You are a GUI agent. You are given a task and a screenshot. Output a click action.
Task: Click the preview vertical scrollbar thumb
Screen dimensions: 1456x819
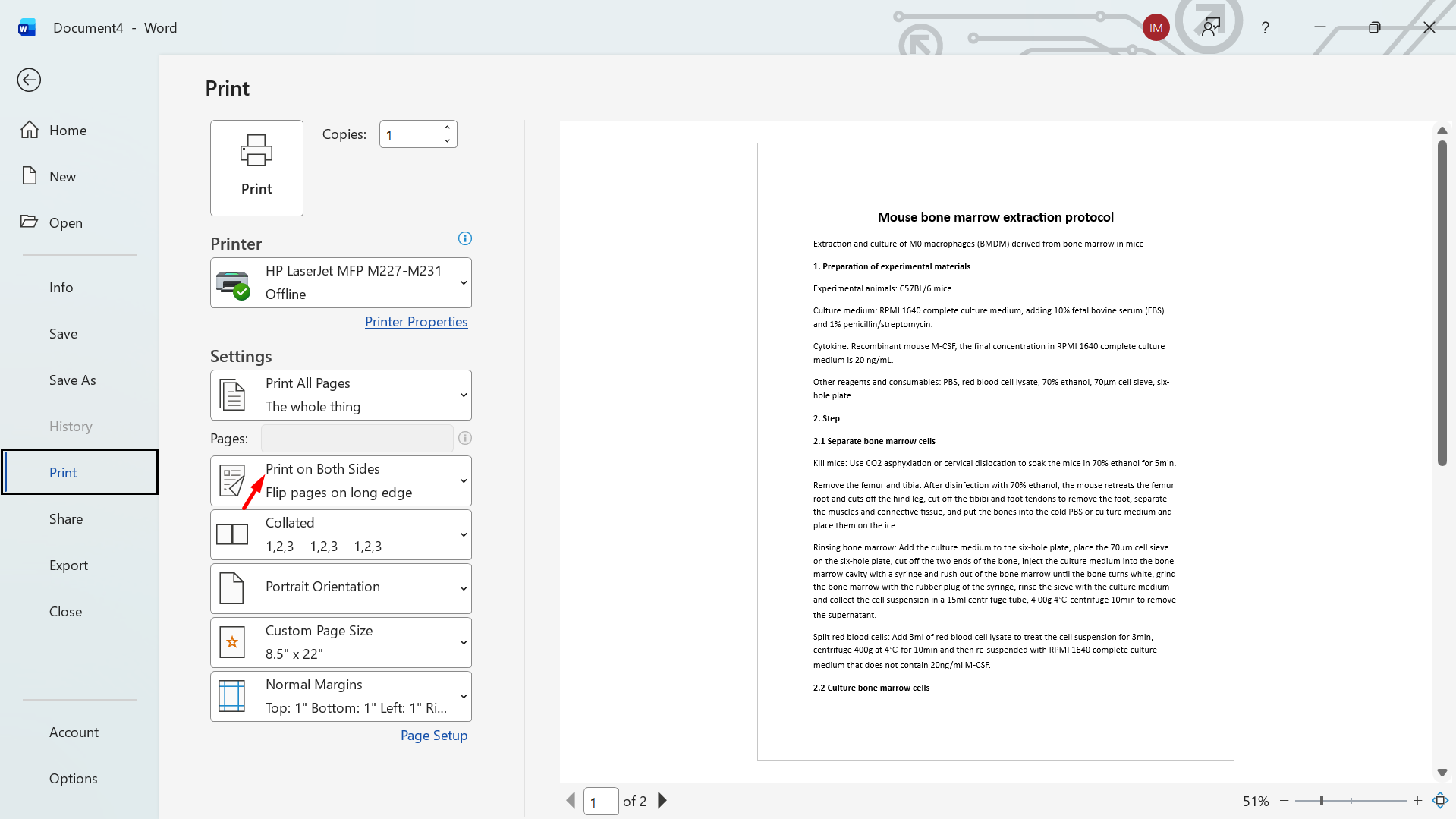pyautogui.click(x=1442, y=302)
